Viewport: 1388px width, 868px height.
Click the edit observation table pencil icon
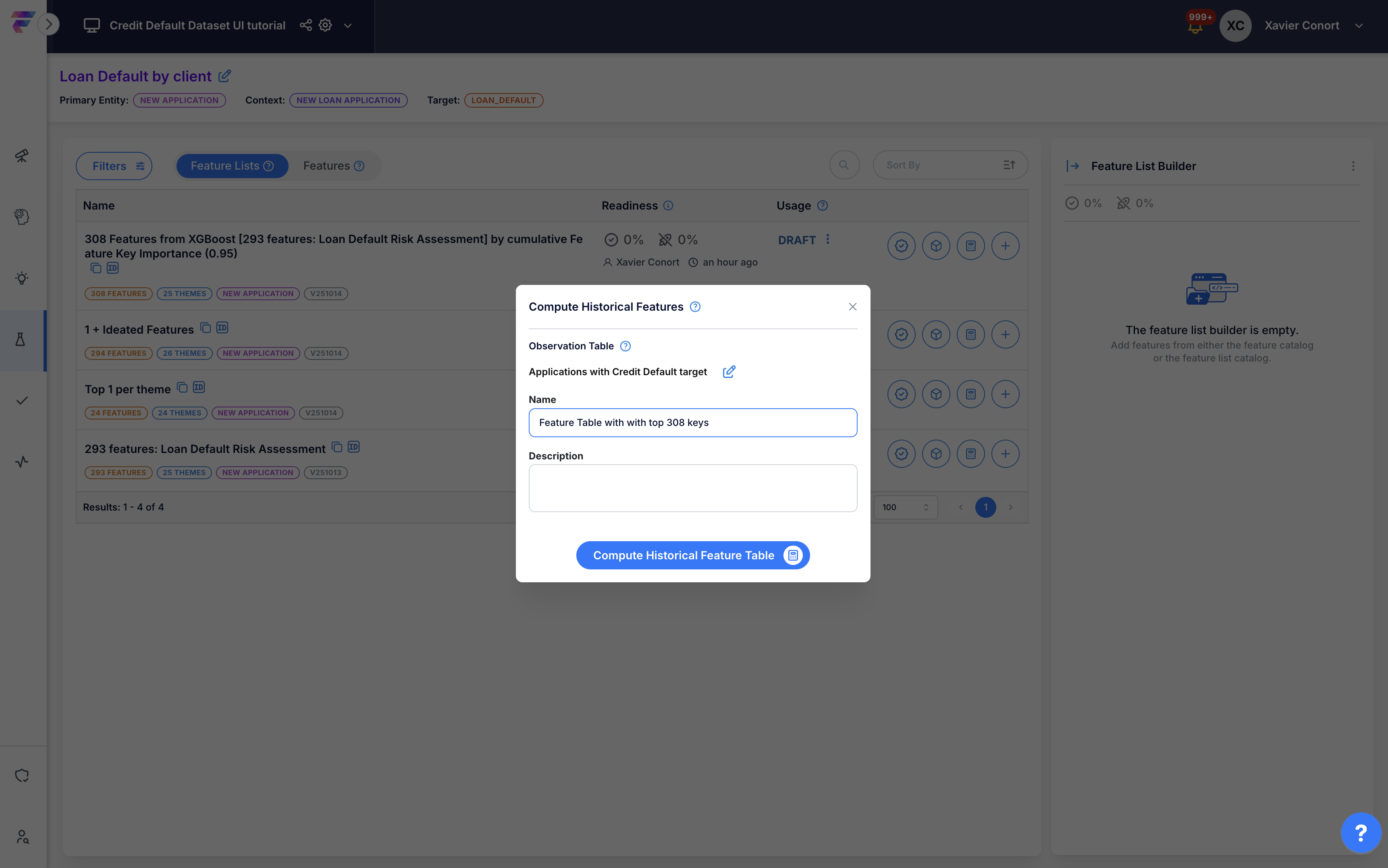(x=728, y=372)
